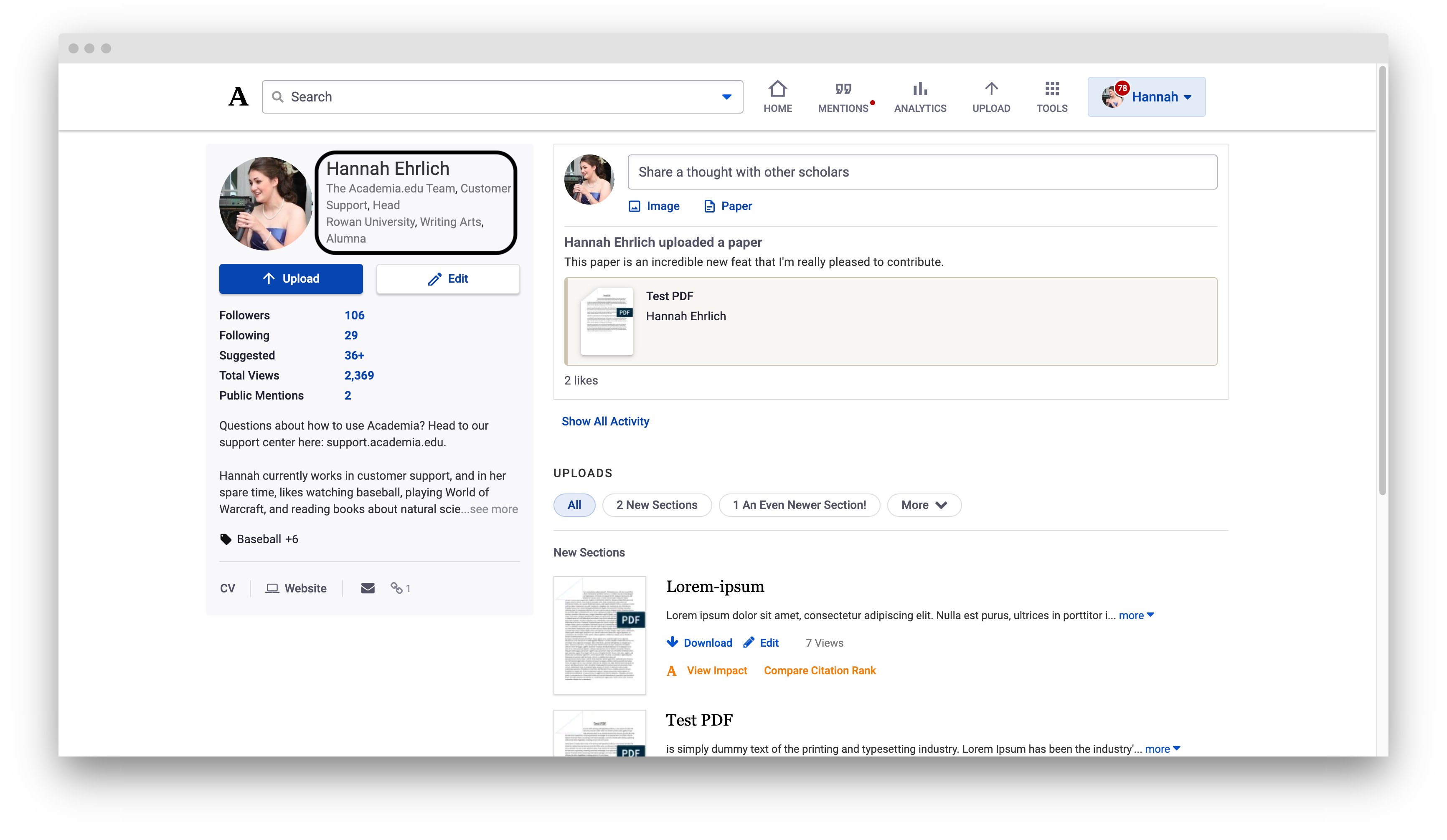
Task: Select the '2 New Sections' filter
Action: [x=657, y=505]
